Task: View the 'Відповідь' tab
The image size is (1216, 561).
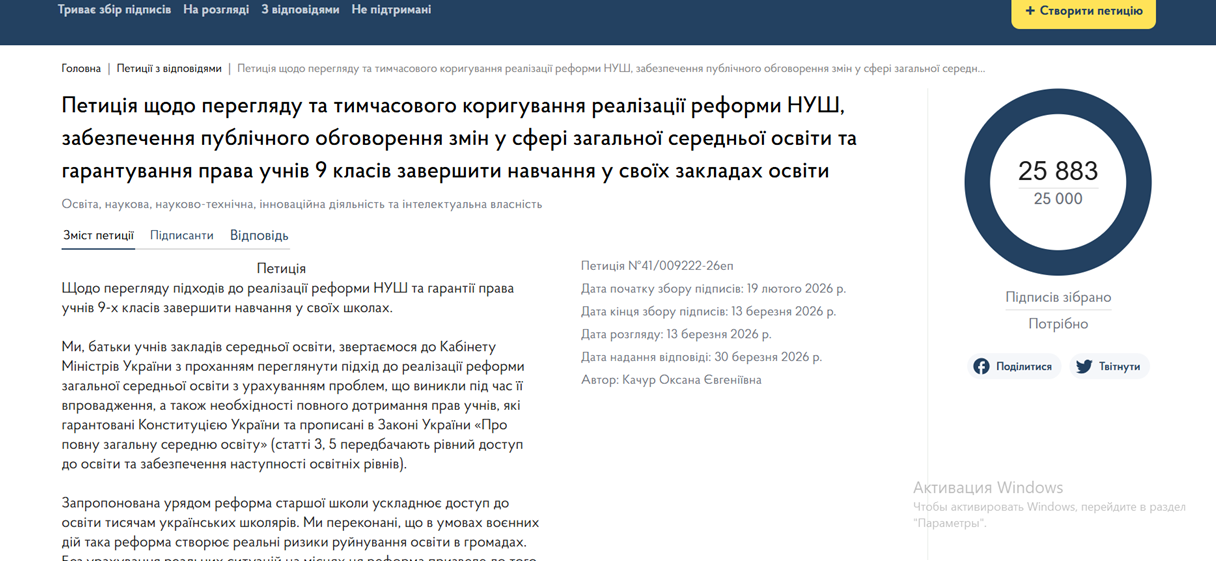Action: (x=259, y=236)
